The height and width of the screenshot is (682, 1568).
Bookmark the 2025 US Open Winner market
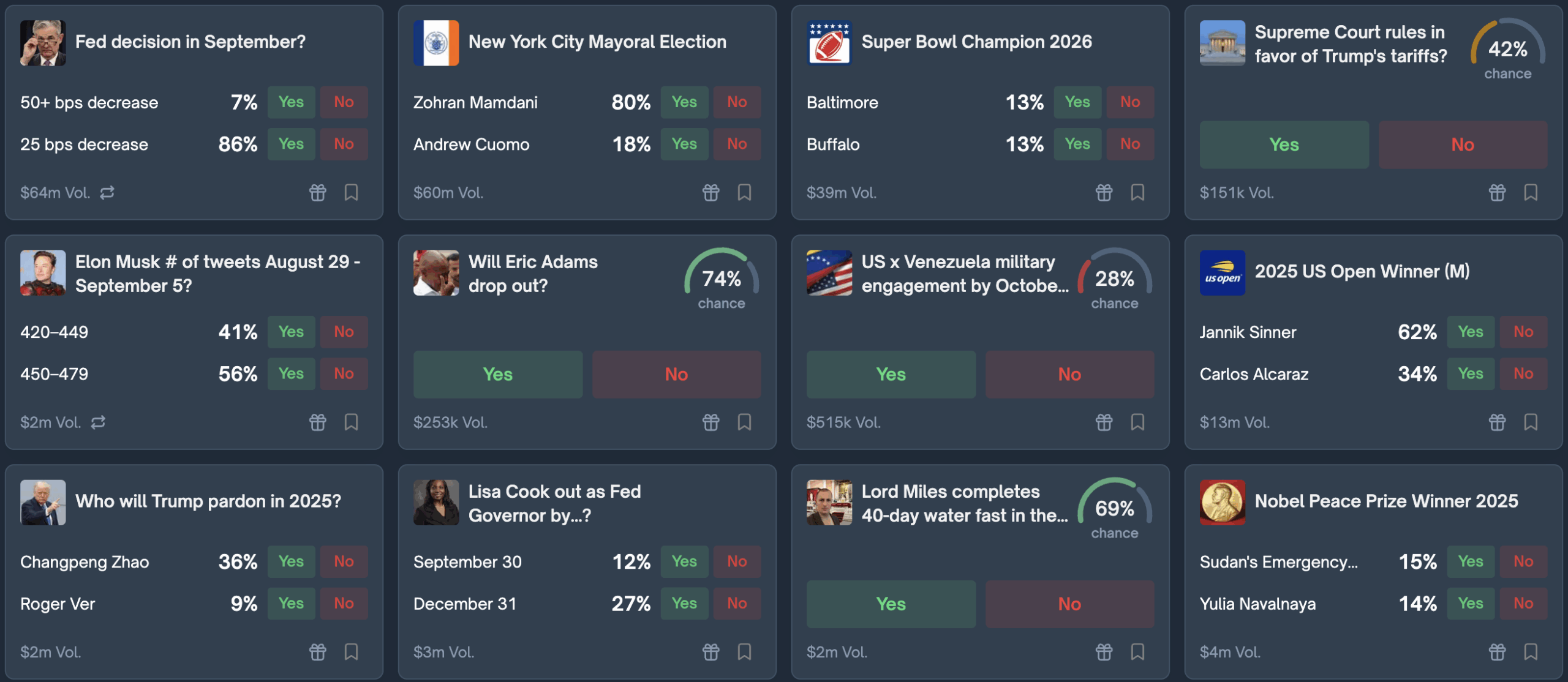(1531, 422)
